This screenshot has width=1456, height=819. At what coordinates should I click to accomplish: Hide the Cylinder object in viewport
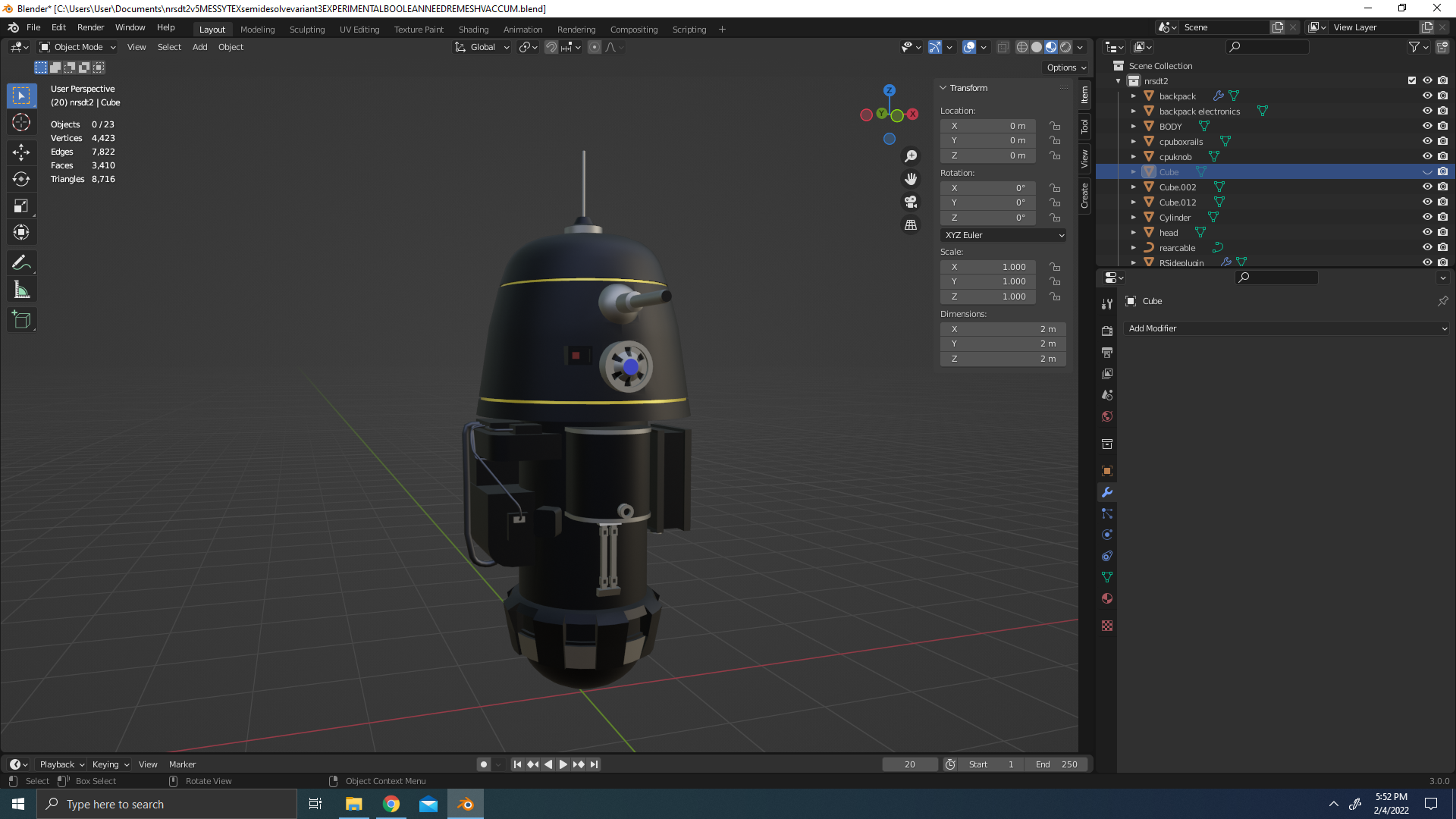pos(1427,217)
